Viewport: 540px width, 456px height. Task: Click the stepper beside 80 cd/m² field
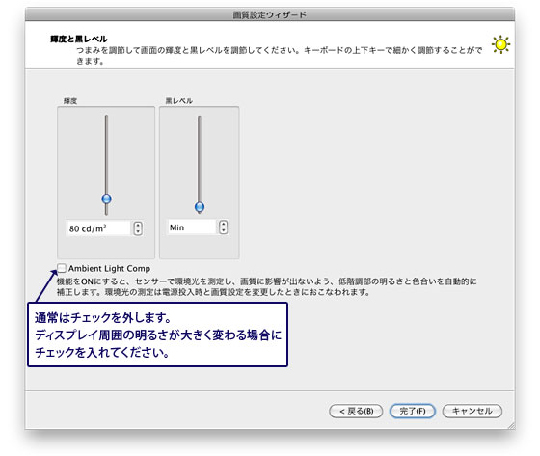(138, 228)
